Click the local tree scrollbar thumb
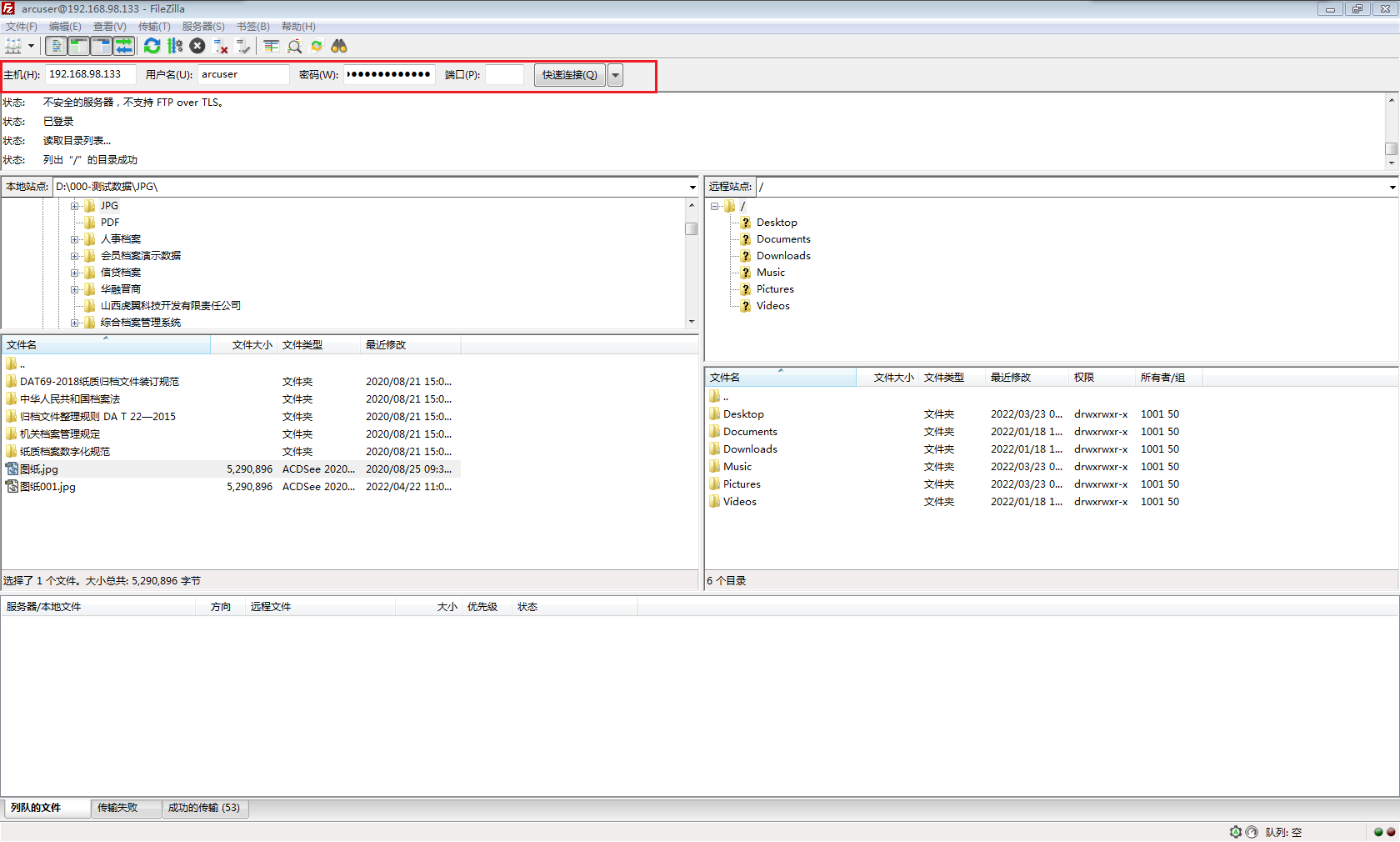Image resolution: width=1400 pixels, height=842 pixels. coord(692,228)
